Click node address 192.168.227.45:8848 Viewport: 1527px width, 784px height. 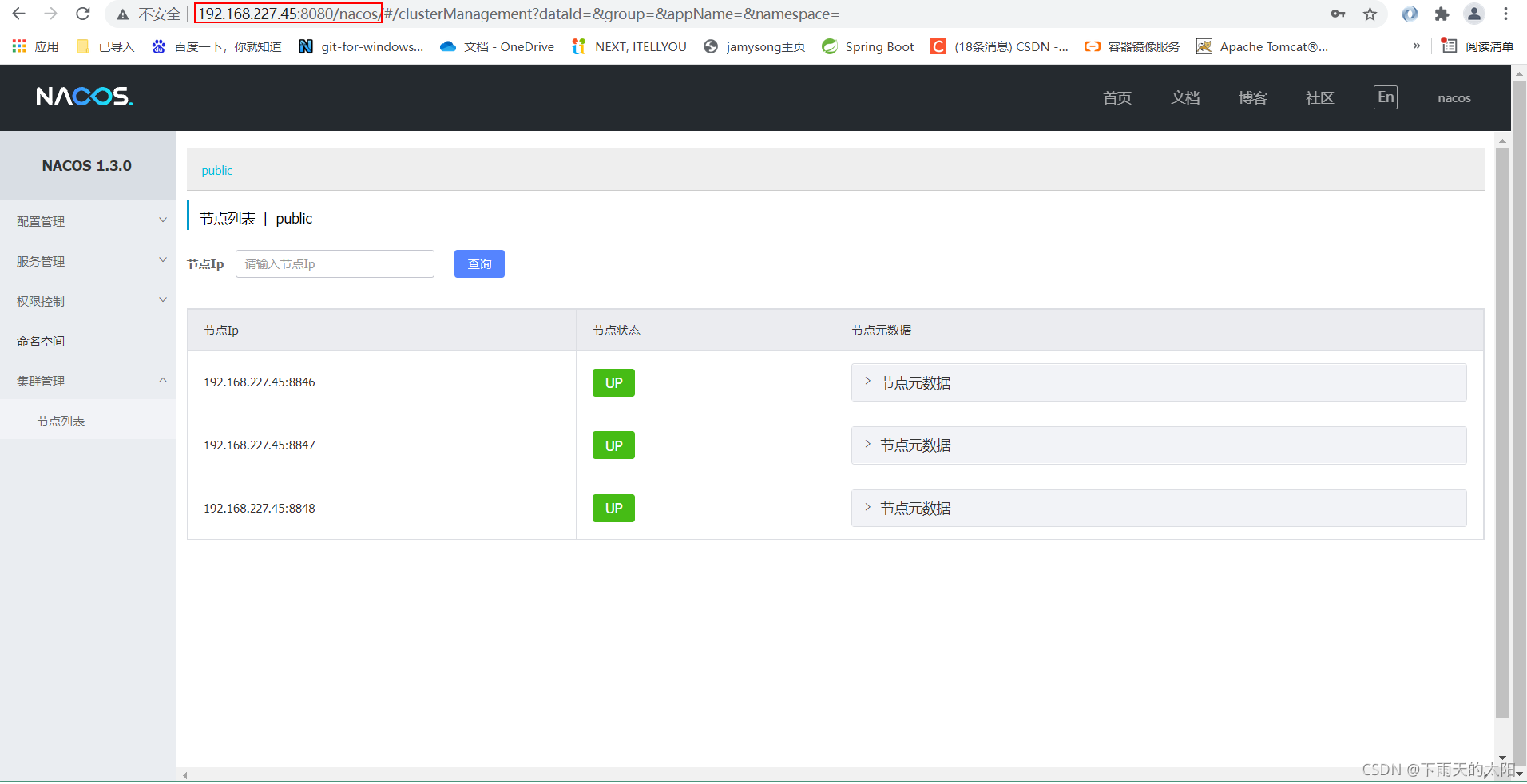[260, 509]
